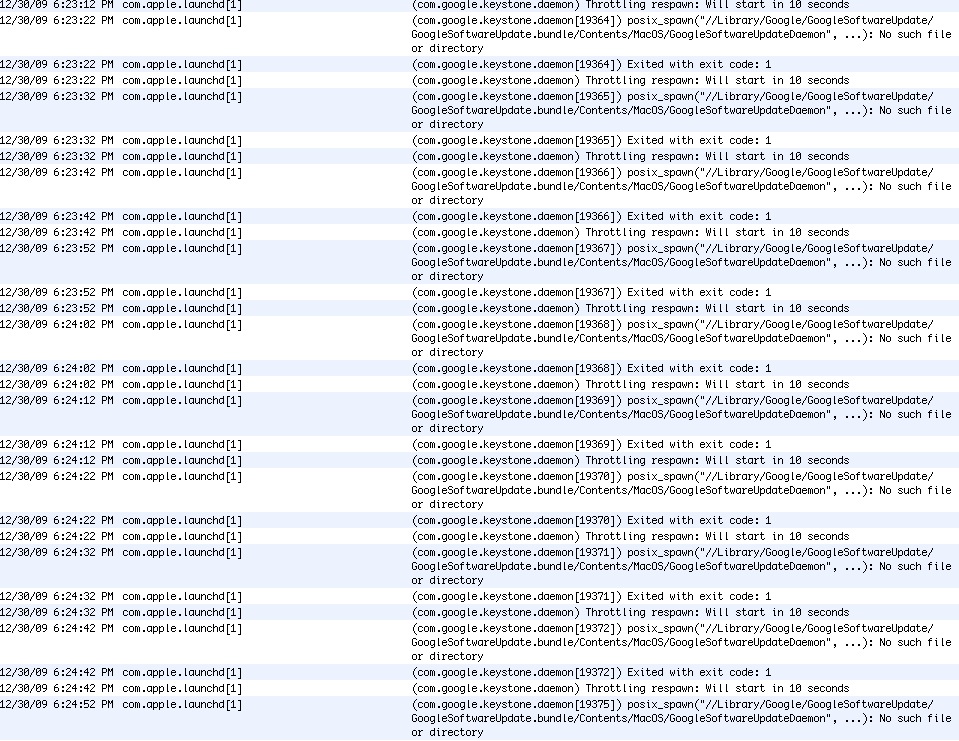Viewport: 959px width, 741px height.
Task: Select the daemon[19368] 'Exited with exit code: 1' row
Action: (480, 367)
